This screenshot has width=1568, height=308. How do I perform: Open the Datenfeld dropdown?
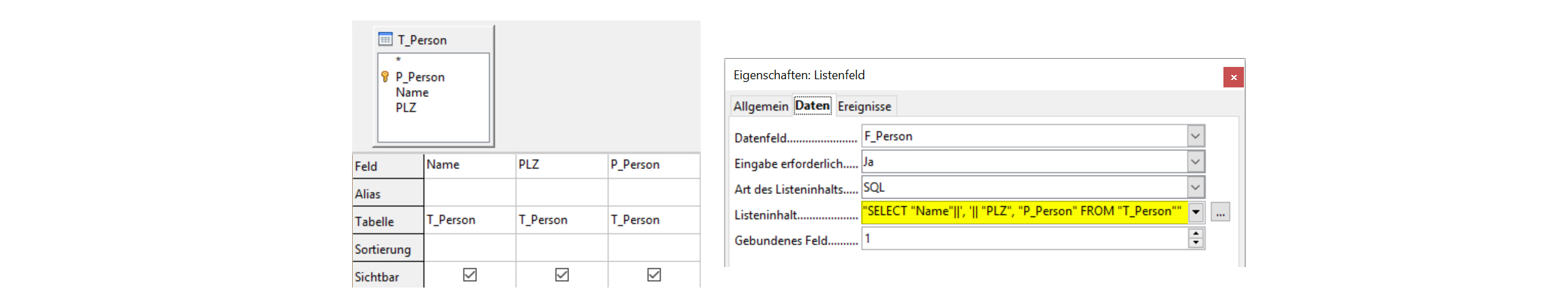(x=1195, y=136)
